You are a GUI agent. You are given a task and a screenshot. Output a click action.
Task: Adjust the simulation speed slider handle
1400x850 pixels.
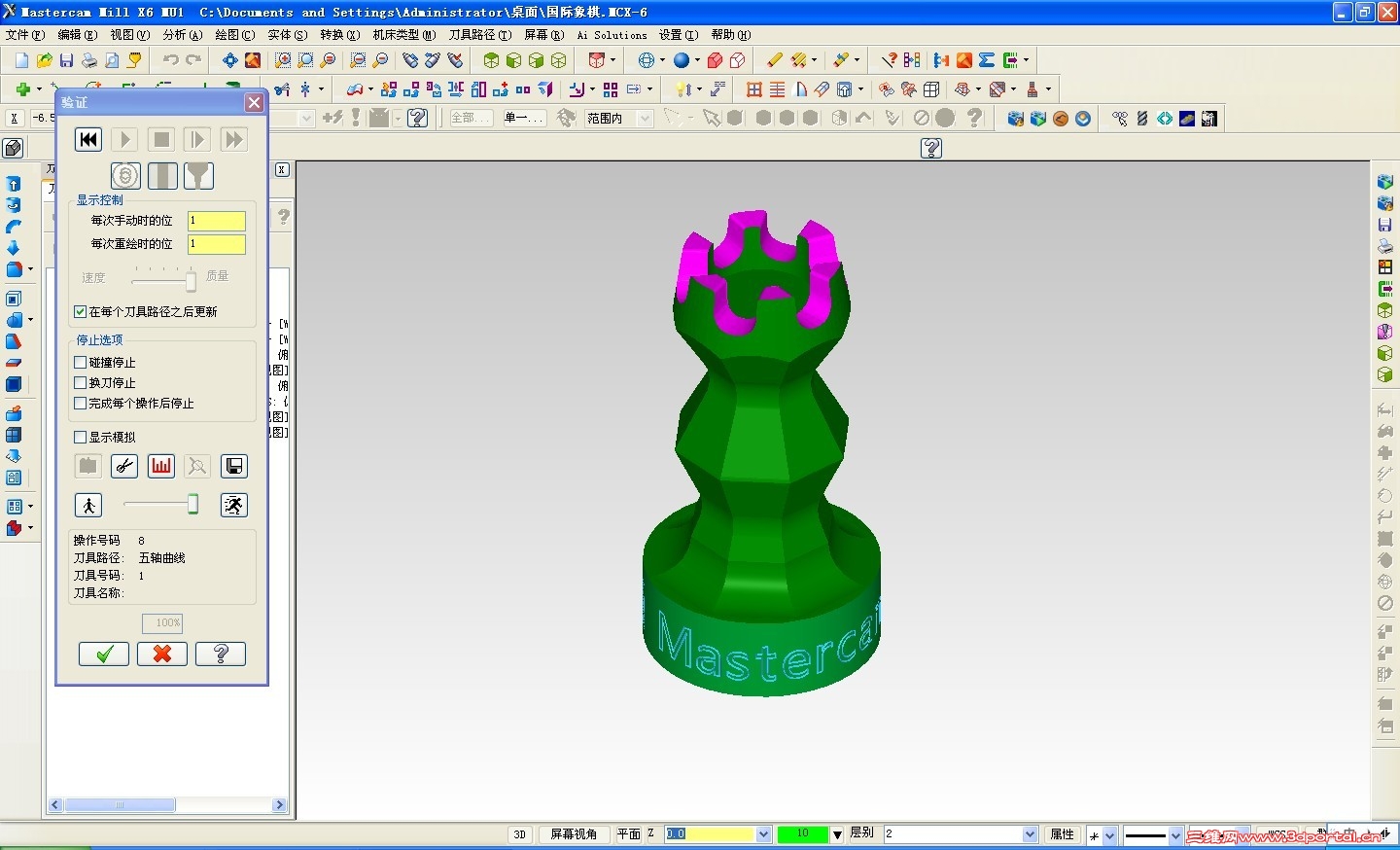(192, 504)
